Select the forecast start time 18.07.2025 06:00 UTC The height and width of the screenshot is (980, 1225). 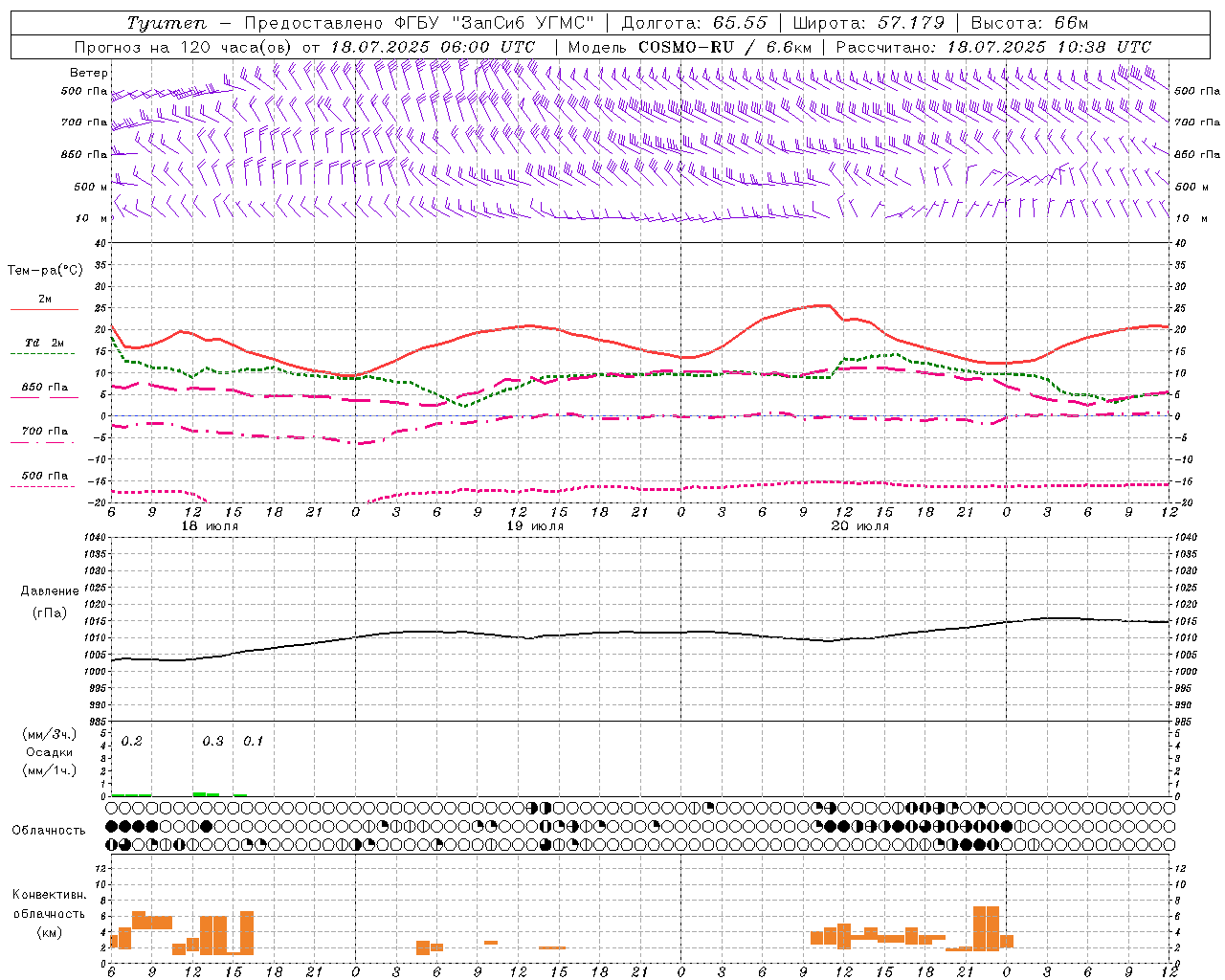[433, 47]
